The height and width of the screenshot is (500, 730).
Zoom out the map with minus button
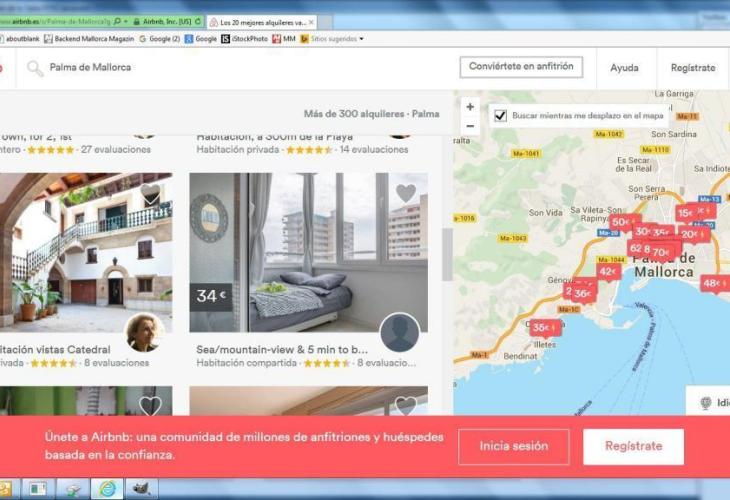click(470, 126)
